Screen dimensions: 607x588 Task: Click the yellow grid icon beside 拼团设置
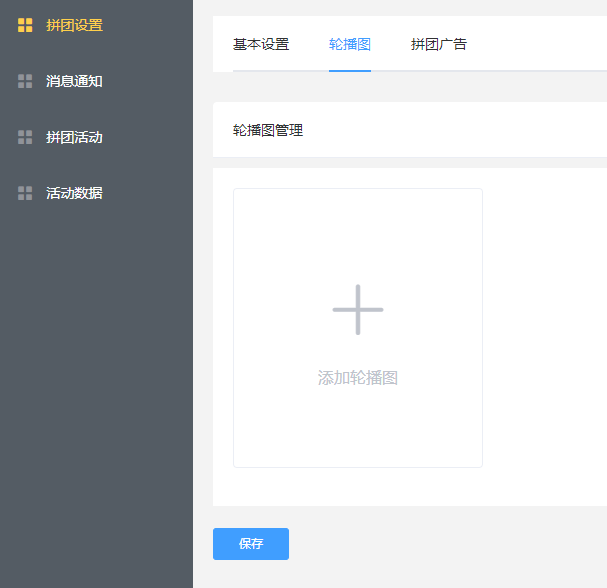coord(25,25)
